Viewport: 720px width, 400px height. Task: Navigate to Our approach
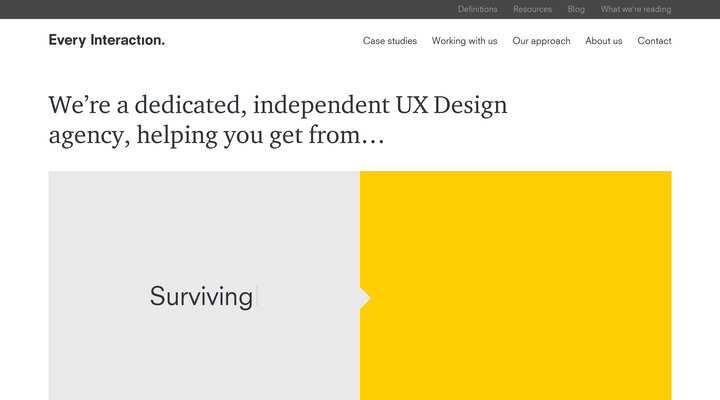click(541, 41)
